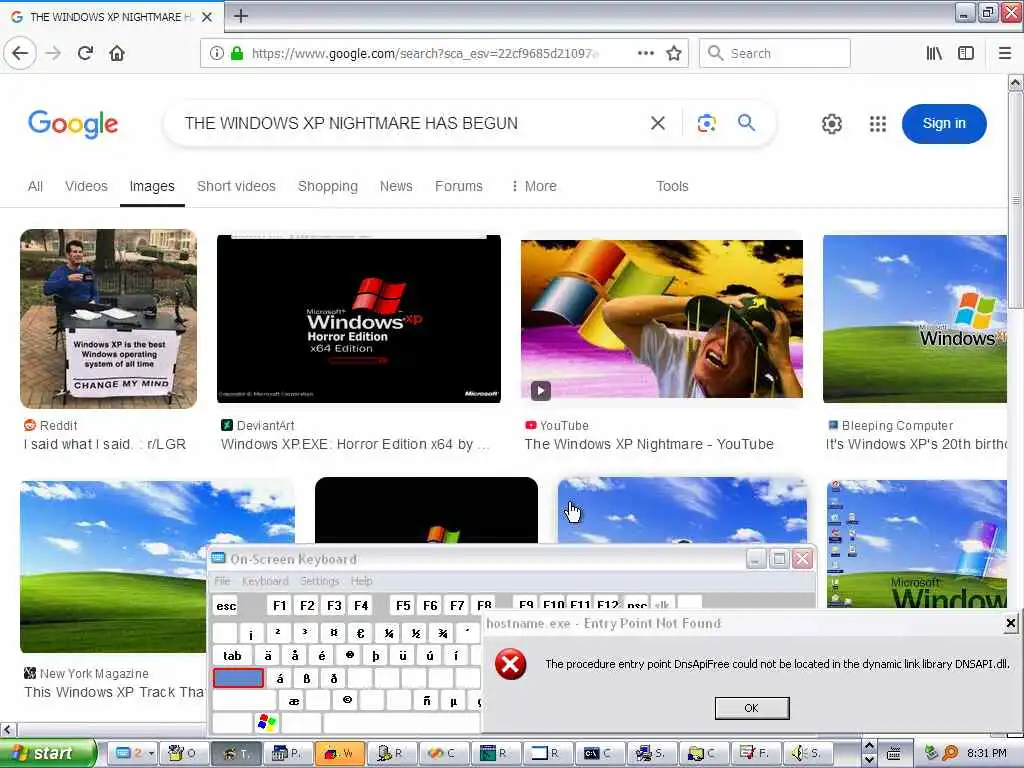Bookmark this page with the star icon
Image resolution: width=1024 pixels, height=768 pixels.
pyautogui.click(x=674, y=53)
